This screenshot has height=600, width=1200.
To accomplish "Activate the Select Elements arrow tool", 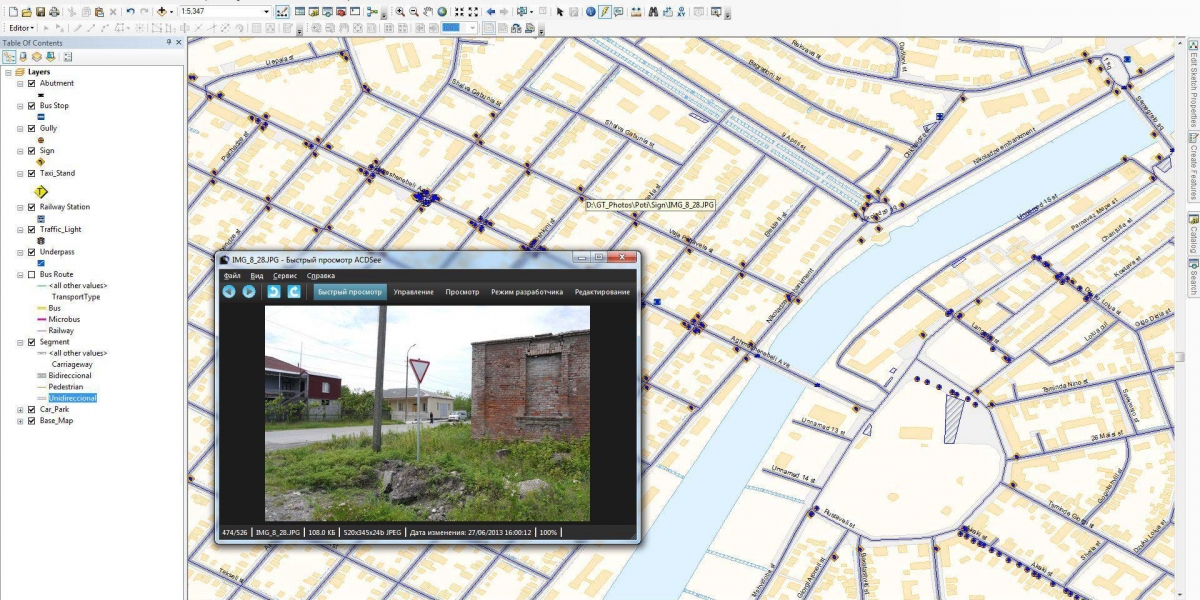I will (560, 11).
